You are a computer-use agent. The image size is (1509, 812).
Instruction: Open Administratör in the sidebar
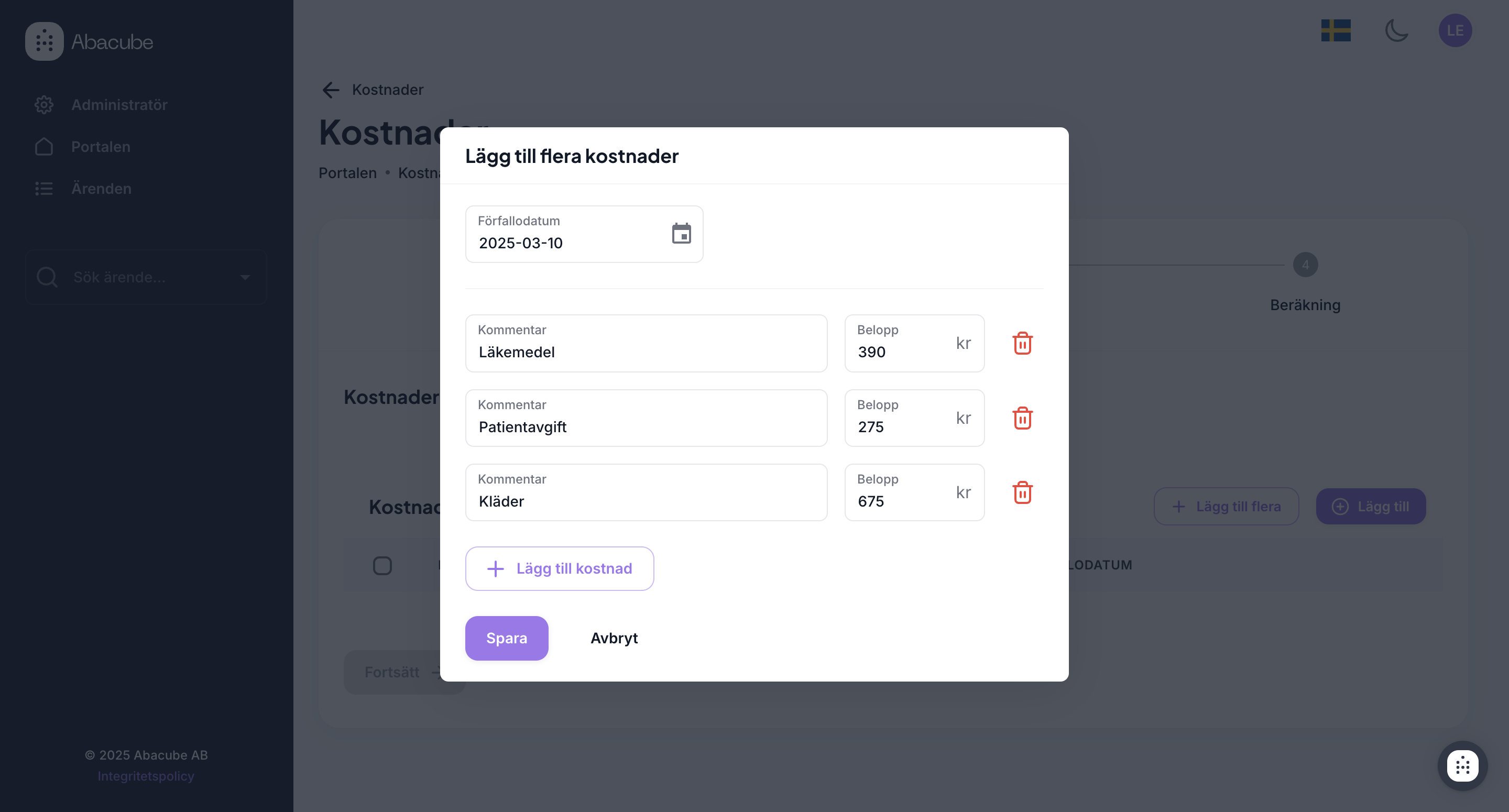119,105
